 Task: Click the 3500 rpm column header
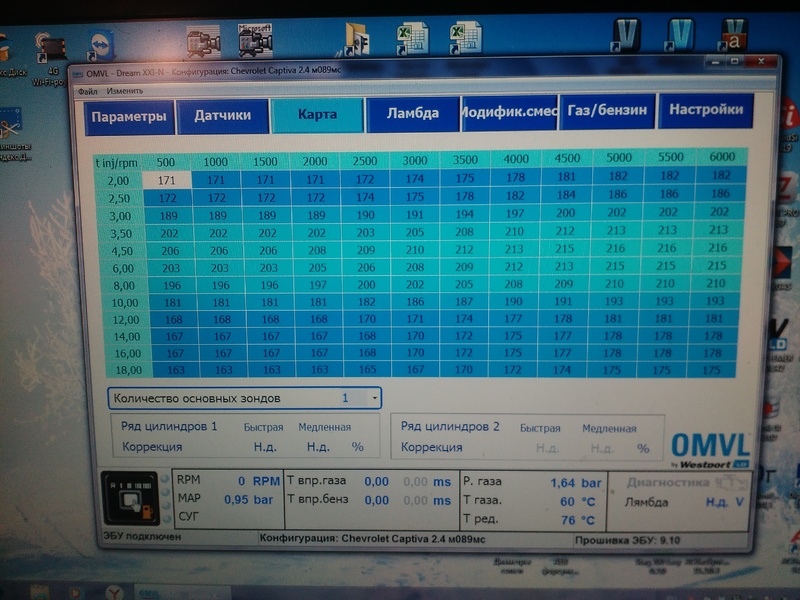tap(465, 160)
